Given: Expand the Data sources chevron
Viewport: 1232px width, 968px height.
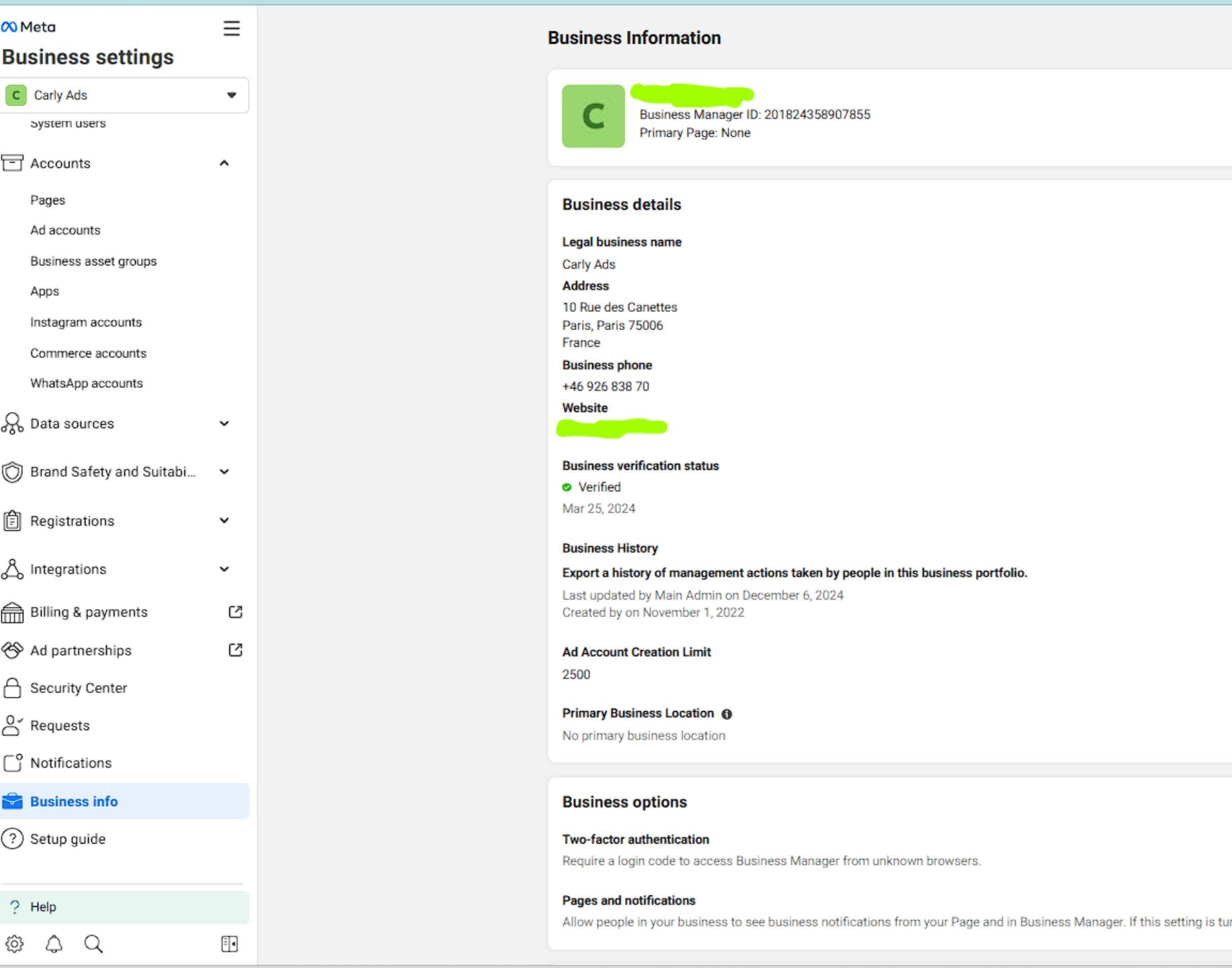Looking at the screenshot, I should coord(224,424).
